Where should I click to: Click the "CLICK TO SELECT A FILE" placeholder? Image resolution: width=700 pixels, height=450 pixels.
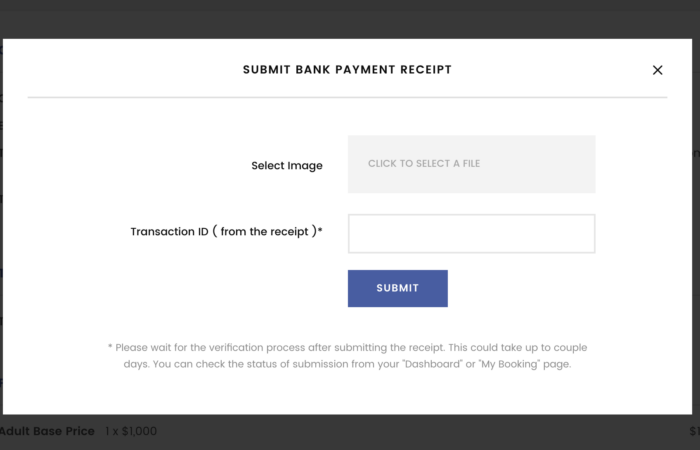pyautogui.click(x=424, y=164)
